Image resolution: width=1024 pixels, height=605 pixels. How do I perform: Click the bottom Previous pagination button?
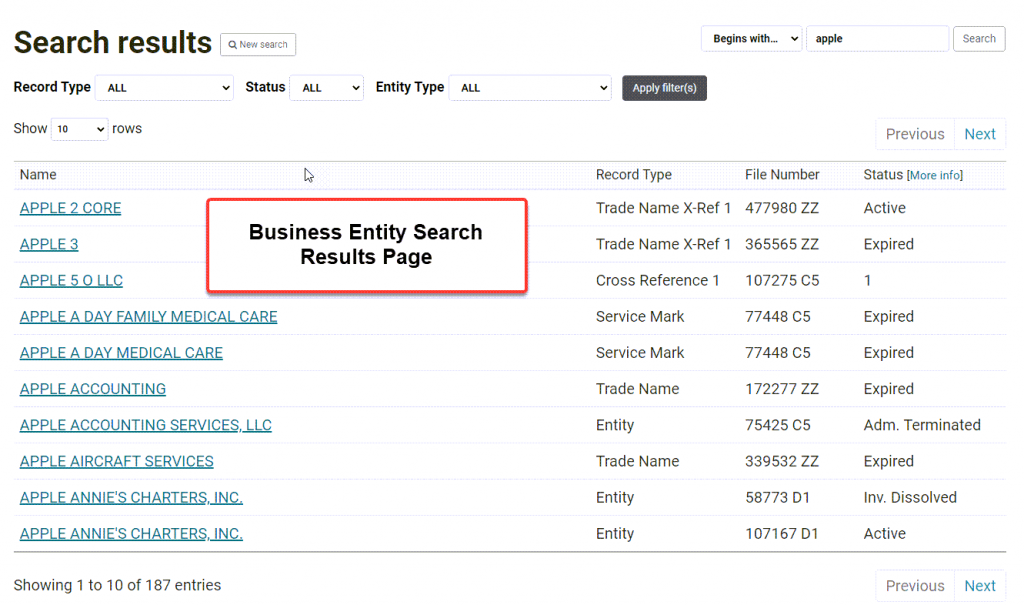pos(915,586)
